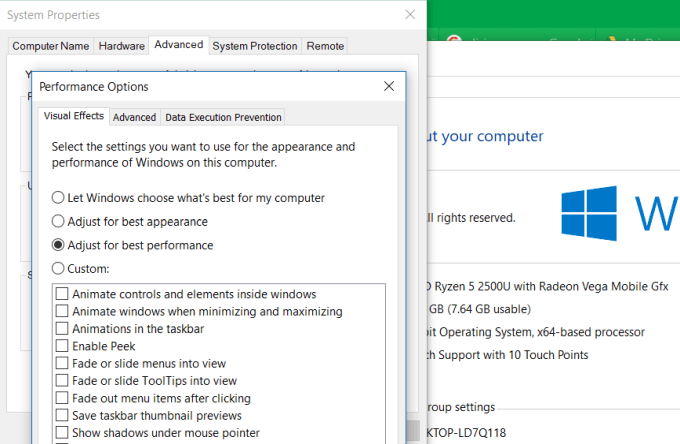This screenshot has height=444, width=680.
Task: Switch to the Hardware tab
Action: pos(121,46)
